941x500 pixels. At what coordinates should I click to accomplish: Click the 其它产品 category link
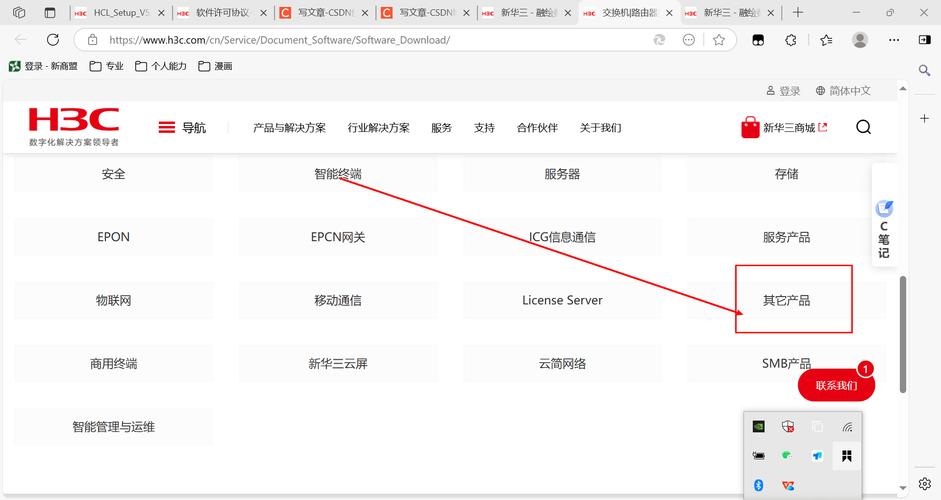tap(786, 300)
